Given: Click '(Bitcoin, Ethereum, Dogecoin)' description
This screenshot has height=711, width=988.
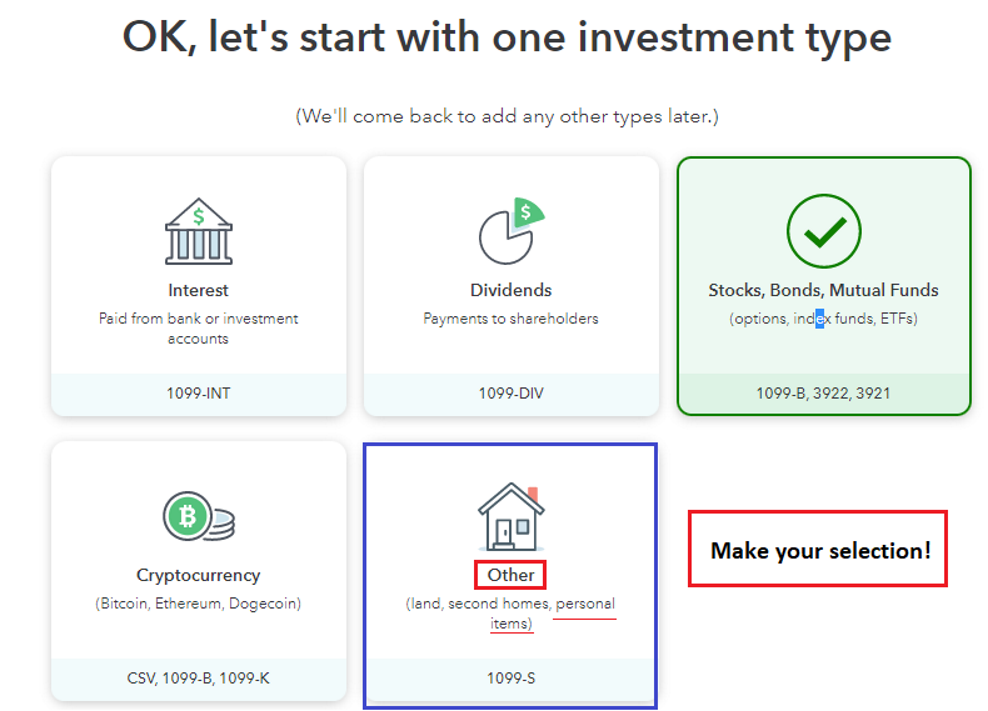Looking at the screenshot, I should tap(198, 603).
